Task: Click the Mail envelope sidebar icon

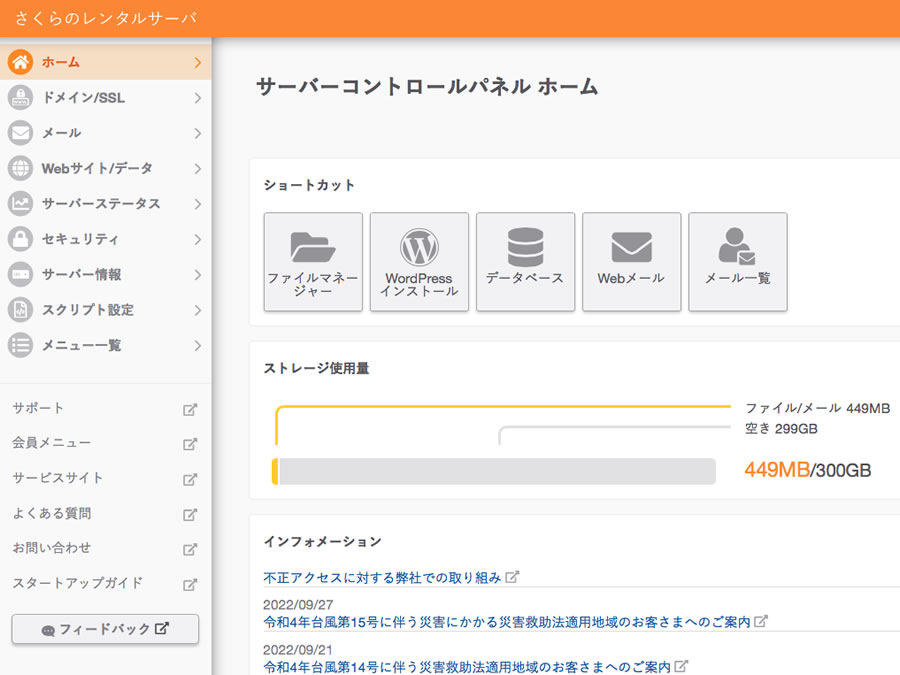Action: 21,133
